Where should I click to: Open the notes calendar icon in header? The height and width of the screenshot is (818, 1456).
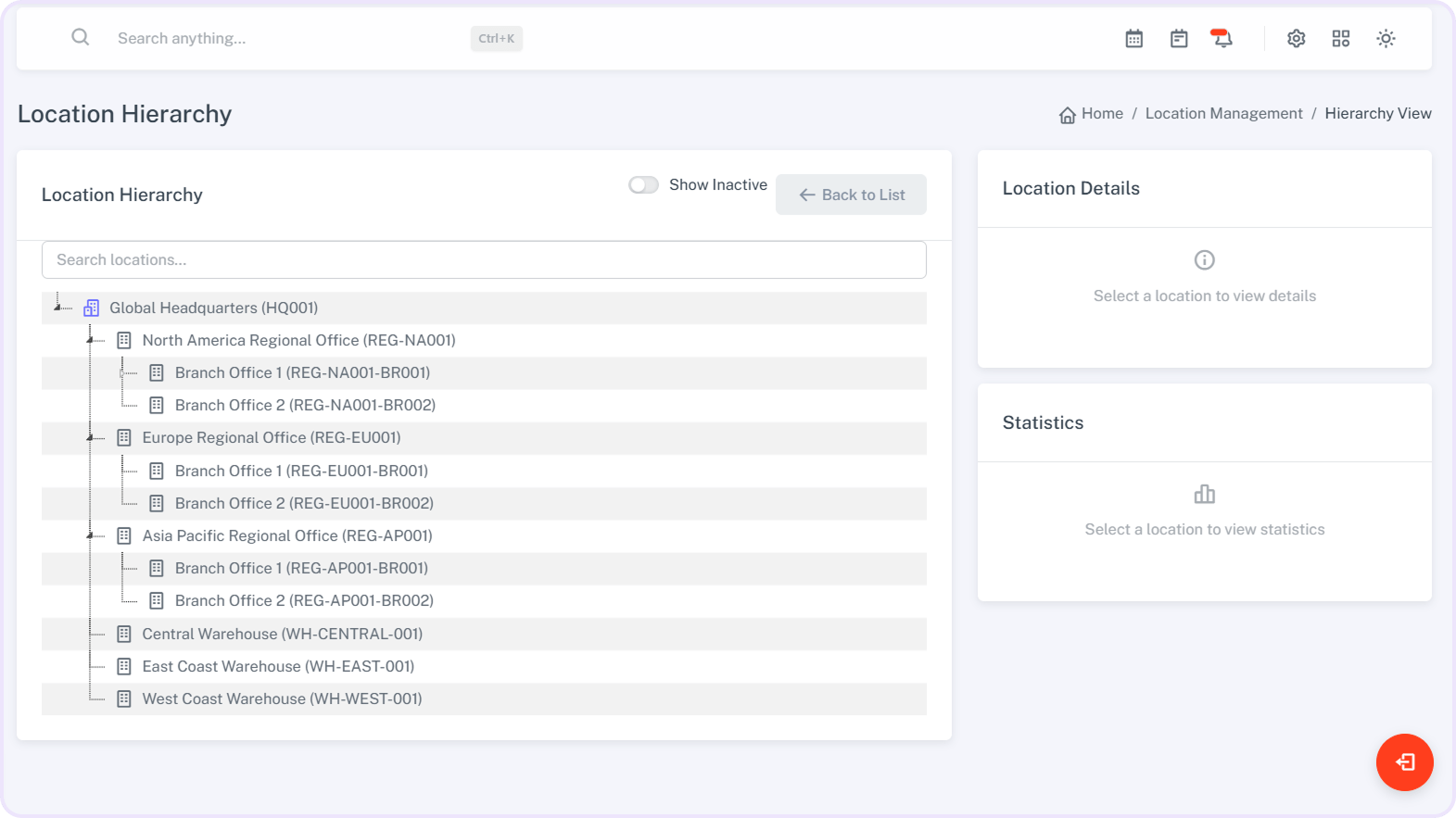tap(1178, 39)
